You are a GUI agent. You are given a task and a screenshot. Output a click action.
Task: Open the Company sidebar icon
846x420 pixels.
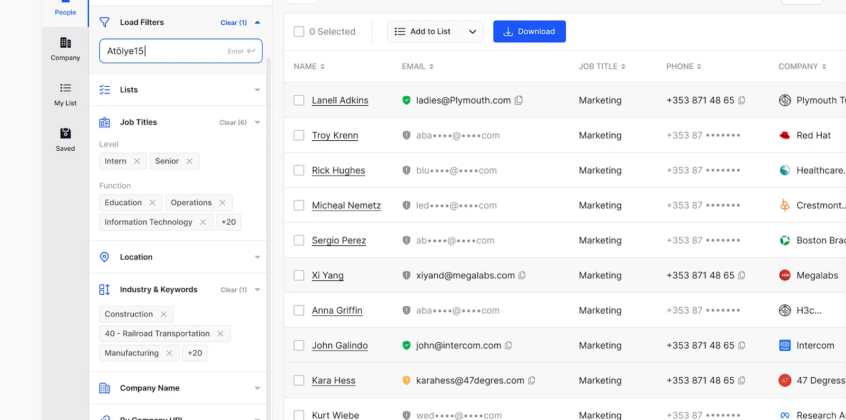click(65, 48)
